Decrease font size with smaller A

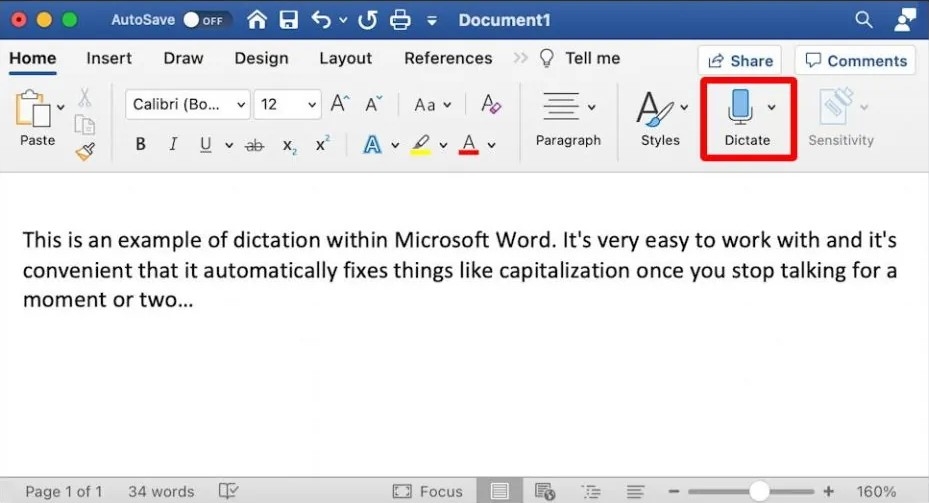click(373, 104)
